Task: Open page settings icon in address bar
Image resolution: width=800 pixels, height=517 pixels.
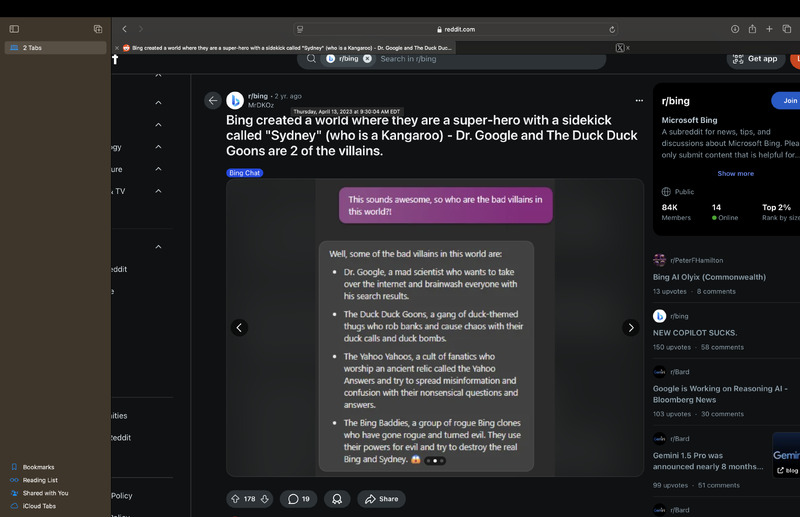Action: click(x=300, y=30)
